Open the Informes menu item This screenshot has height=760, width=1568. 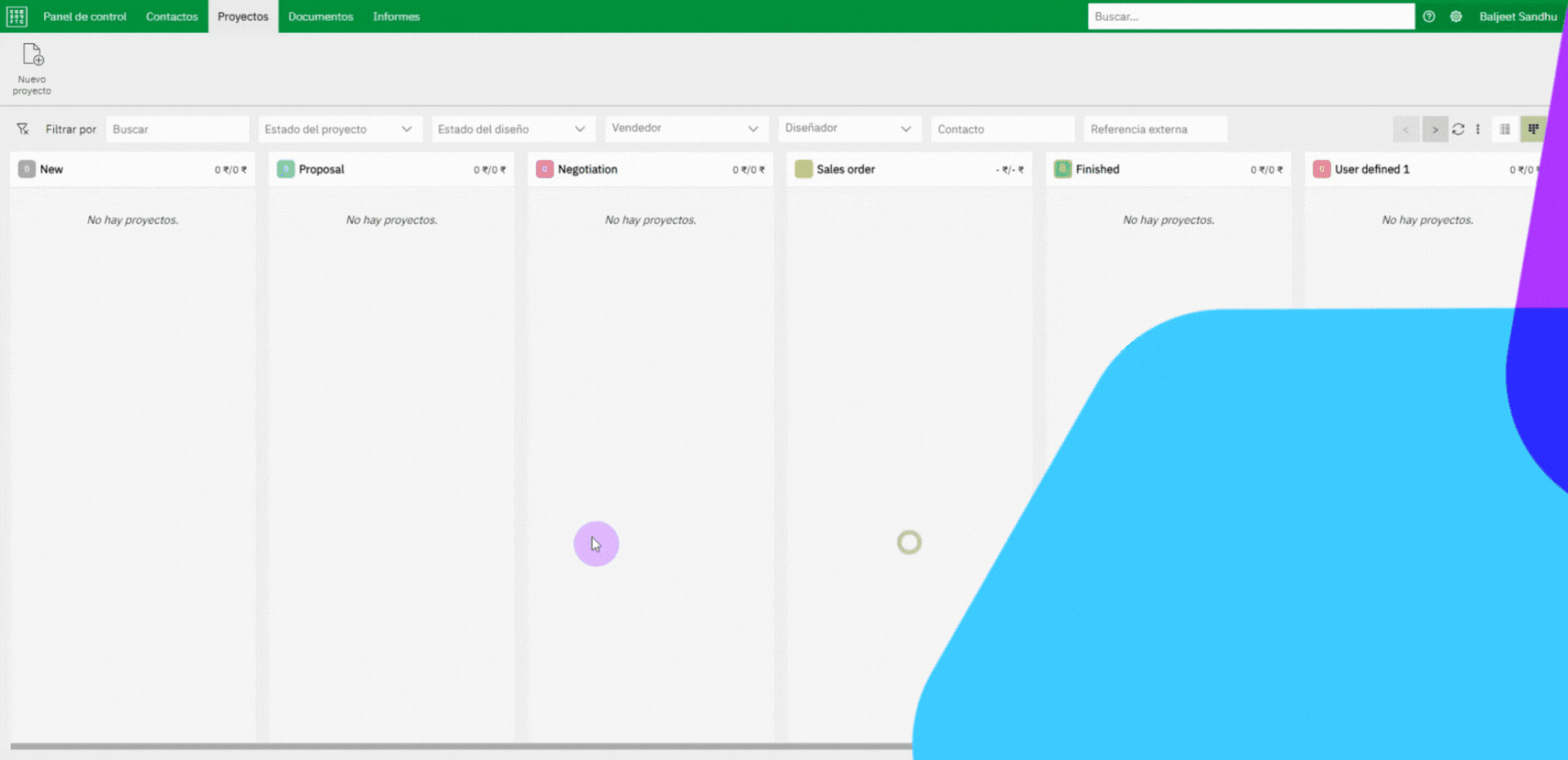[x=396, y=16]
